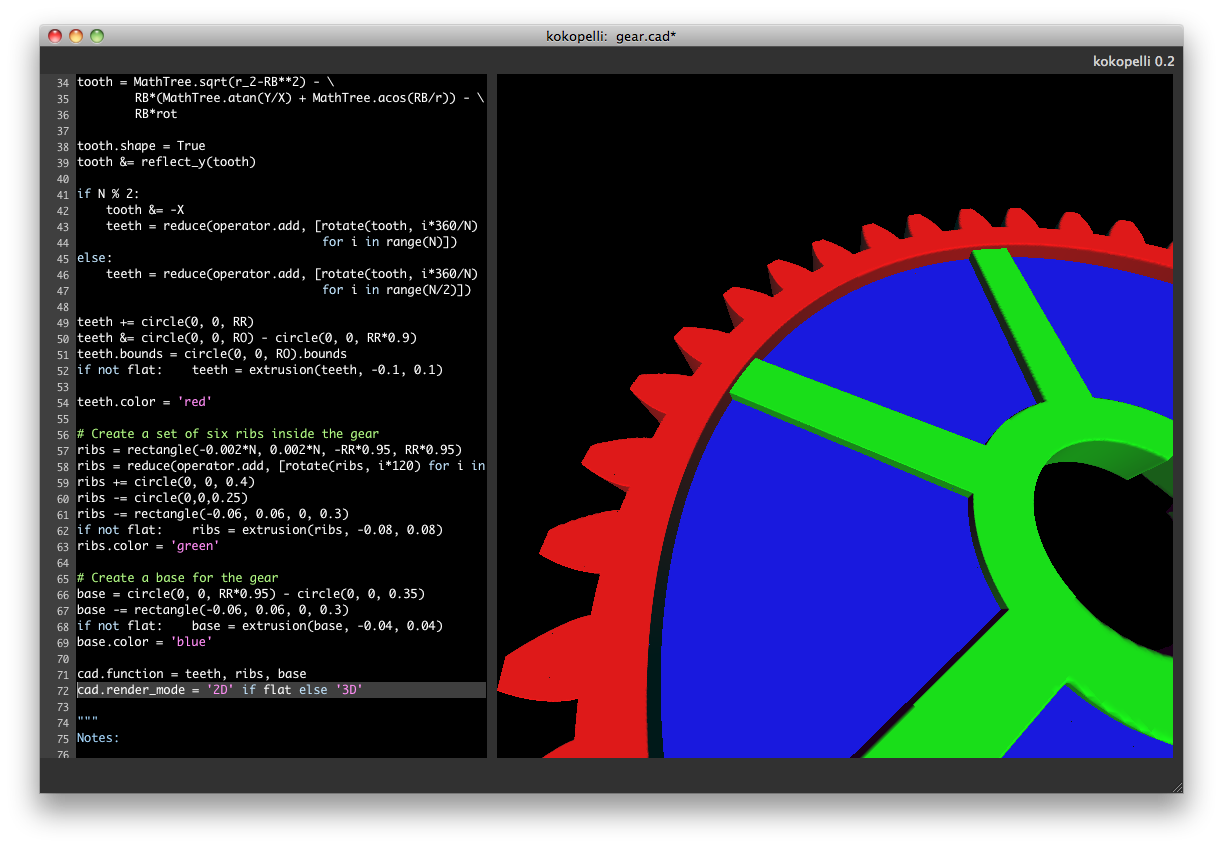Click line 66 'base = circle' code
This screenshot has width=1223, height=848.
click(x=251, y=594)
